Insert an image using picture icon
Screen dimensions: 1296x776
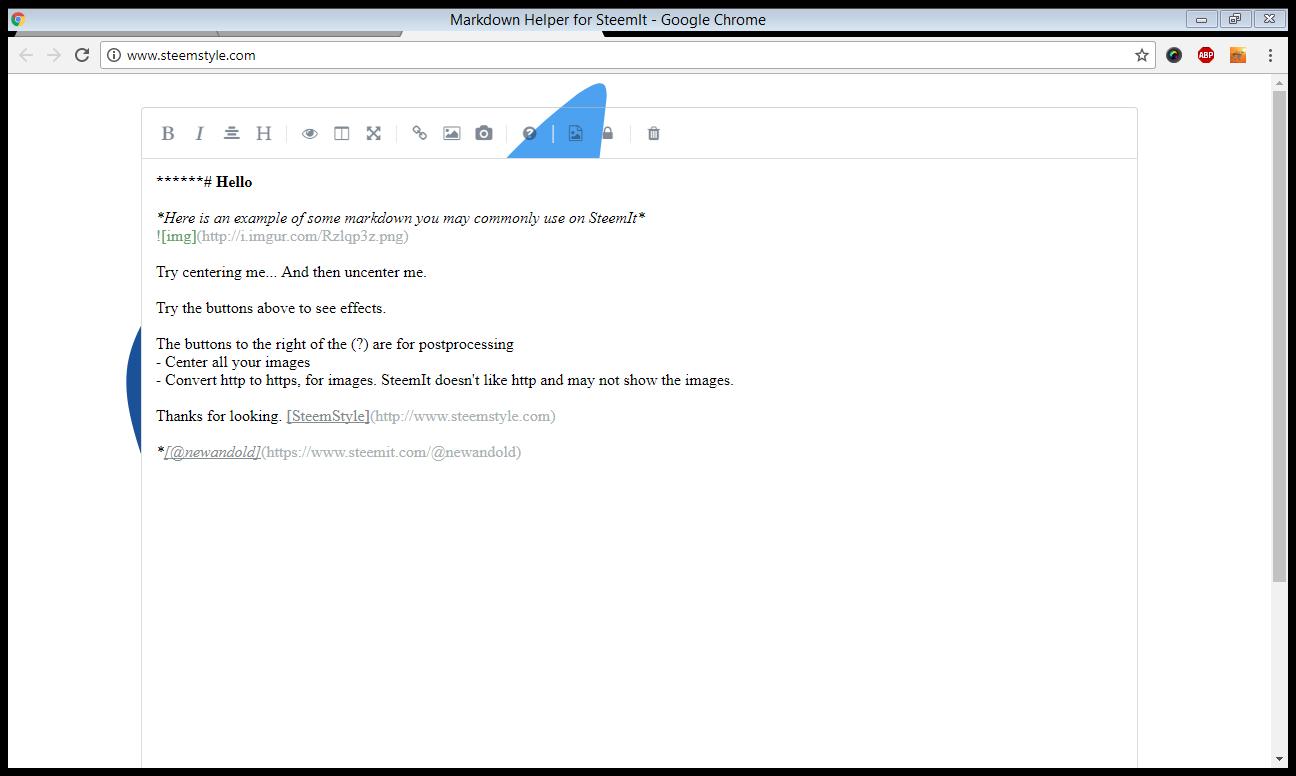click(x=452, y=133)
